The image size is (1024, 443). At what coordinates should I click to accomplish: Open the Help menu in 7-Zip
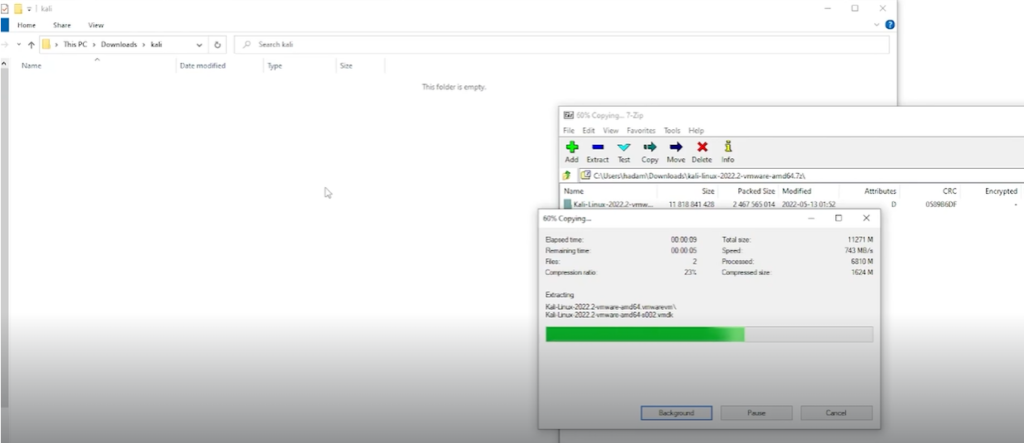pos(696,131)
